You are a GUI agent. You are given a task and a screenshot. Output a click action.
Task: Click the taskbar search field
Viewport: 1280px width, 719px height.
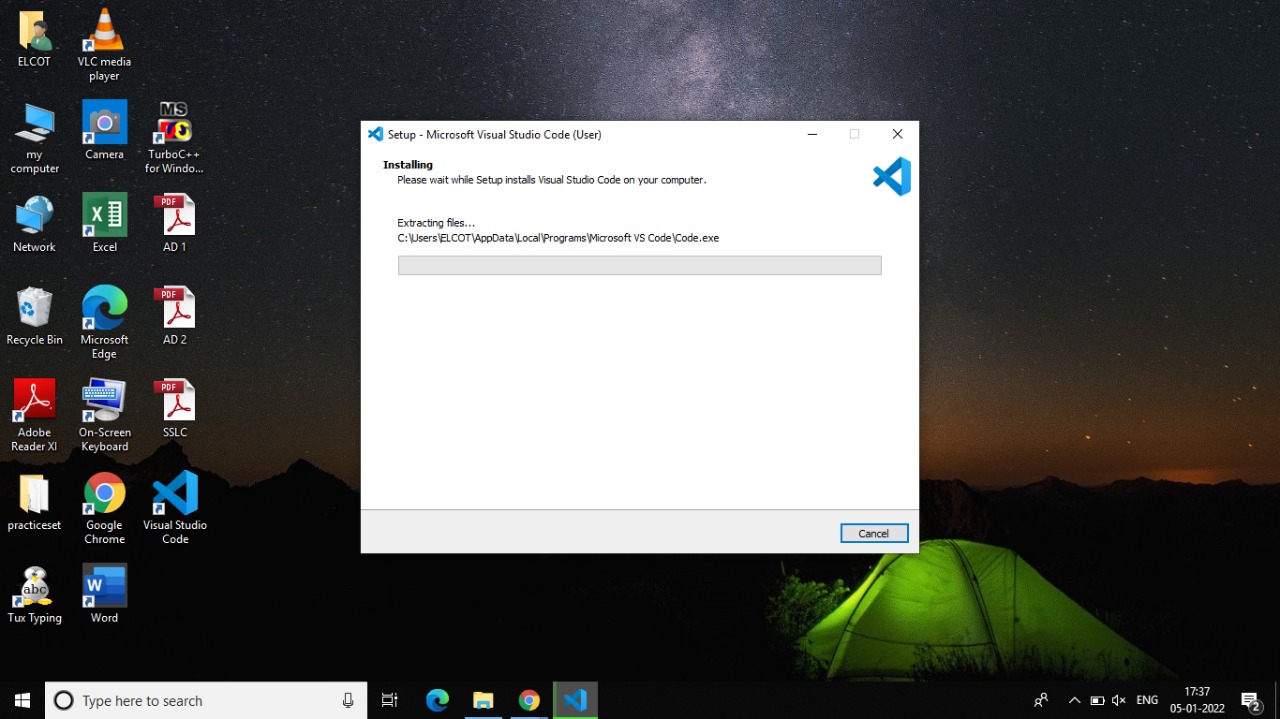click(207, 700)
